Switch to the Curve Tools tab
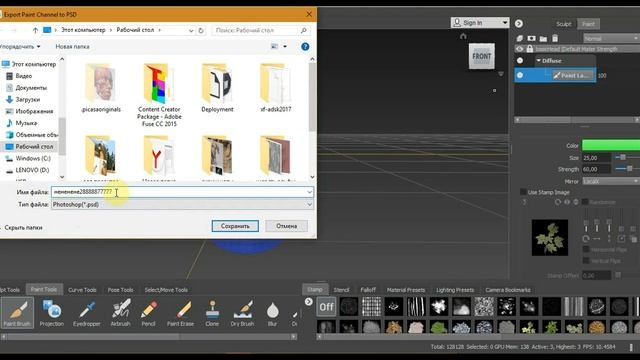640x360 pixels. coord(82,290)
